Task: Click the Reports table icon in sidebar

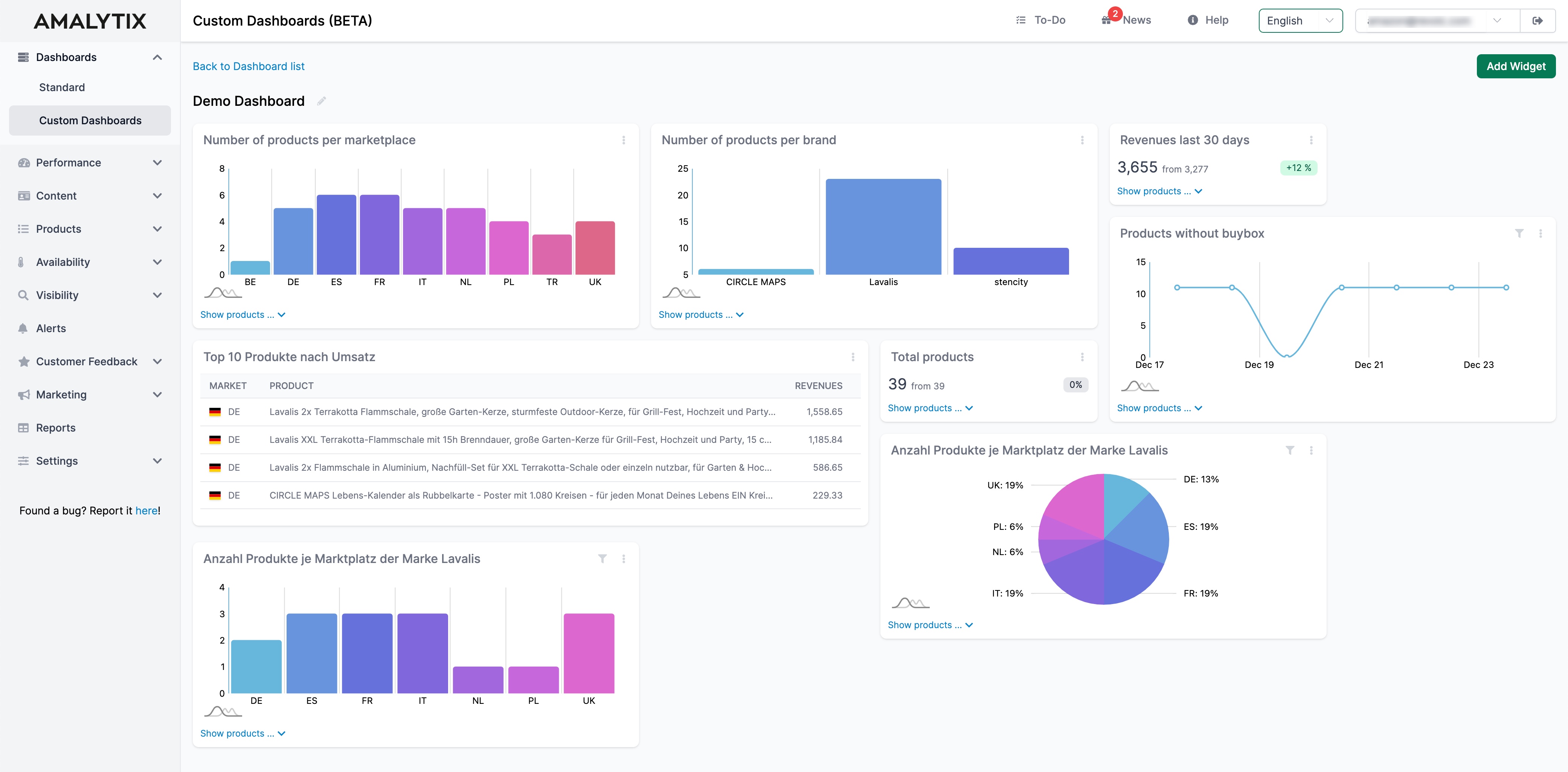Action: [x=23, y=427]
